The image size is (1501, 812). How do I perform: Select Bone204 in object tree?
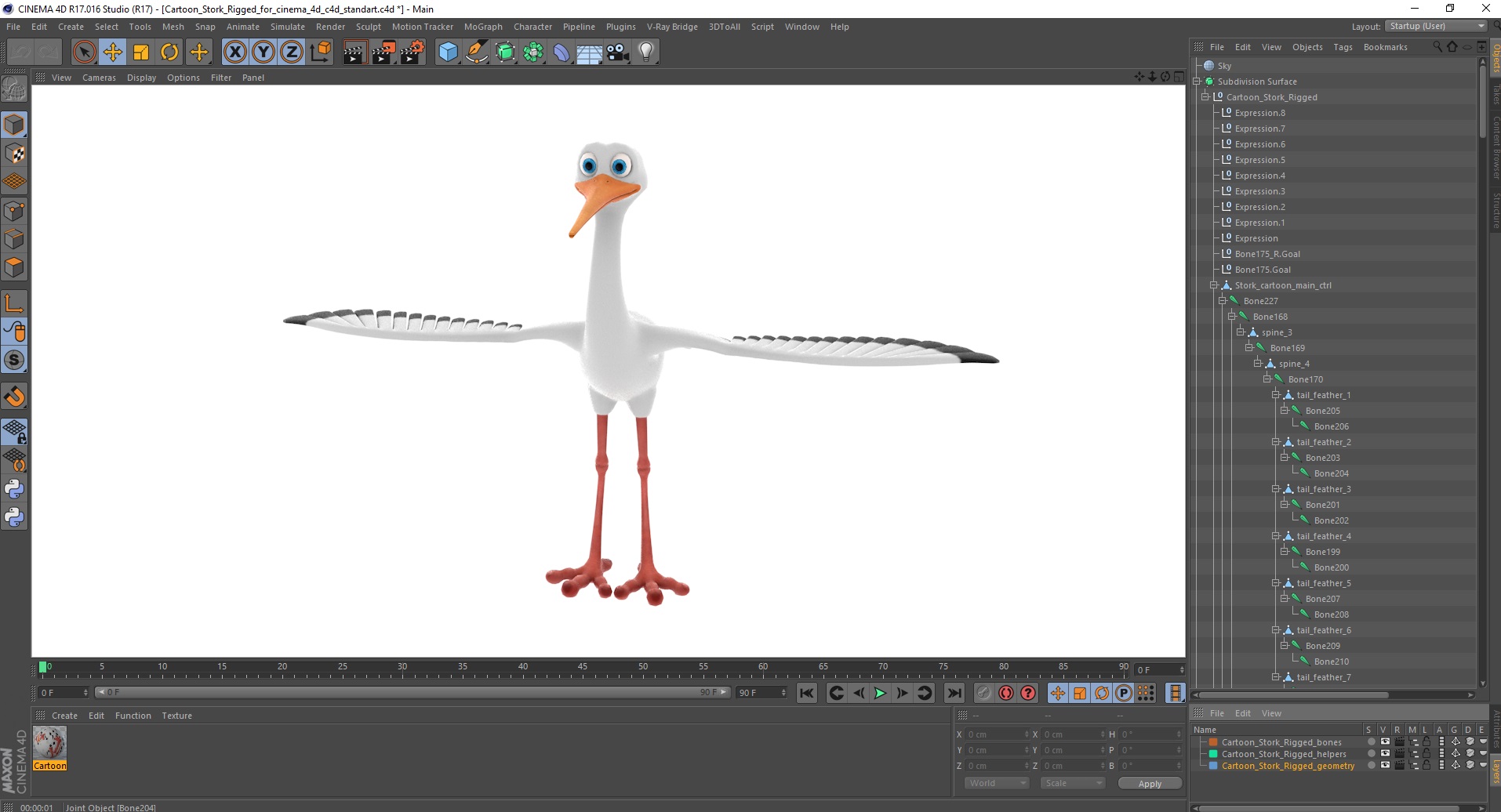(x=1332, y=473)
